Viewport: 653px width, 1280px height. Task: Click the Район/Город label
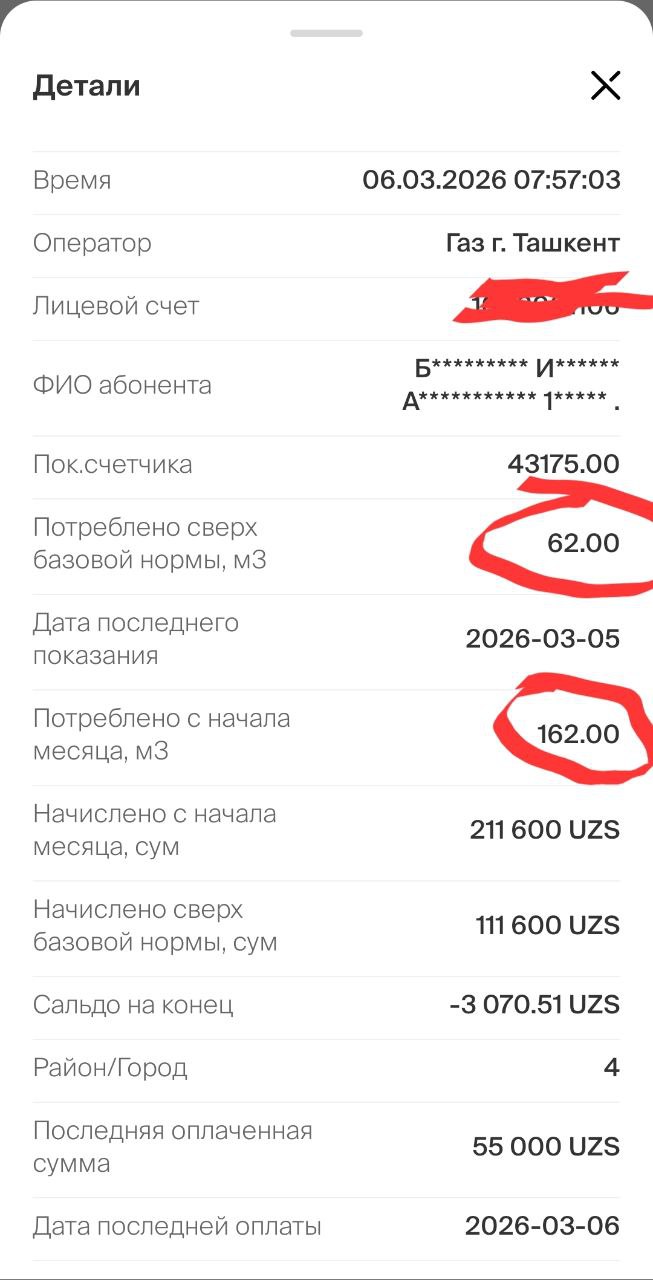[x=110, y=1067]
